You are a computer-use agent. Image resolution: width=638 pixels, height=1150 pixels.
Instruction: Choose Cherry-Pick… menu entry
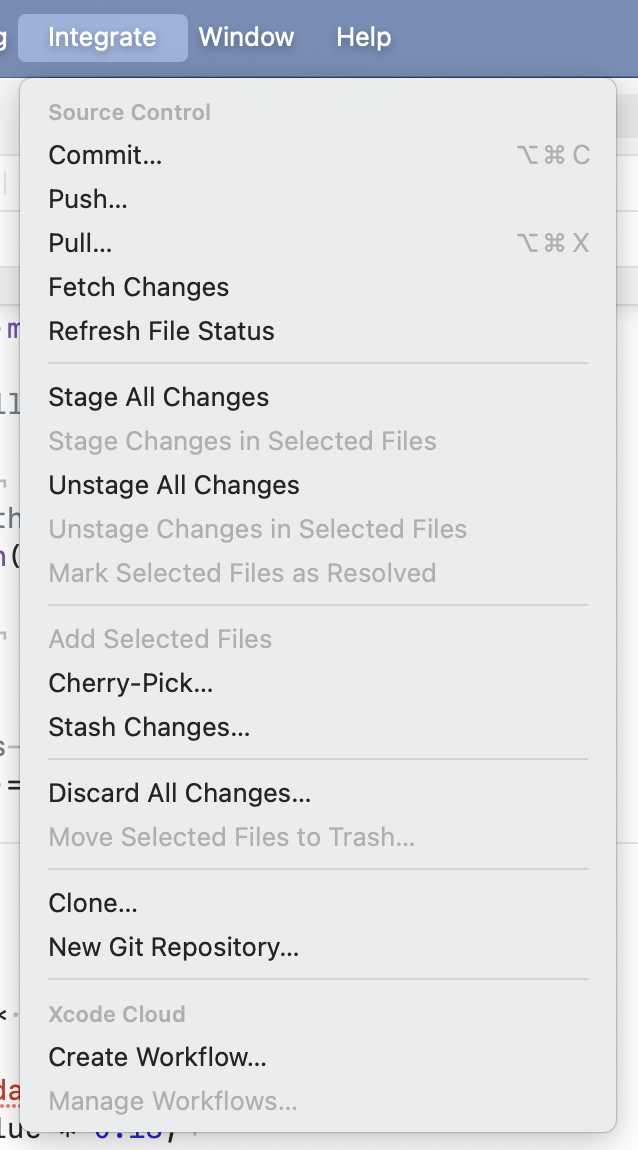[x=130, y=683]
